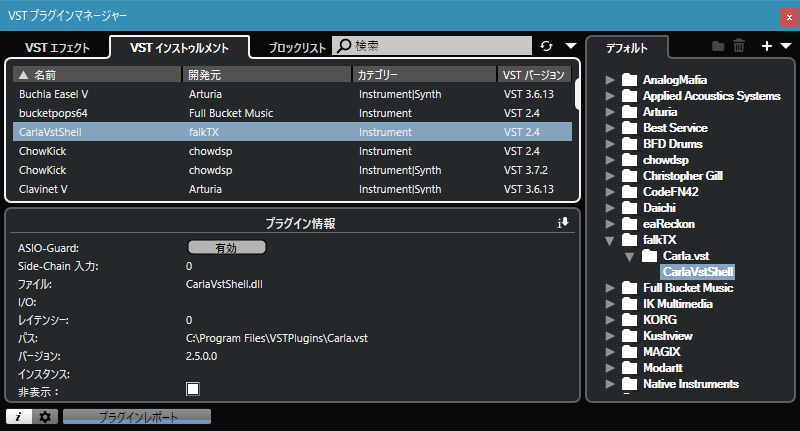Click the new folder icon in collection panel
Image resolution: width=800 pixels, height=431 pixels.
point(718,46)
